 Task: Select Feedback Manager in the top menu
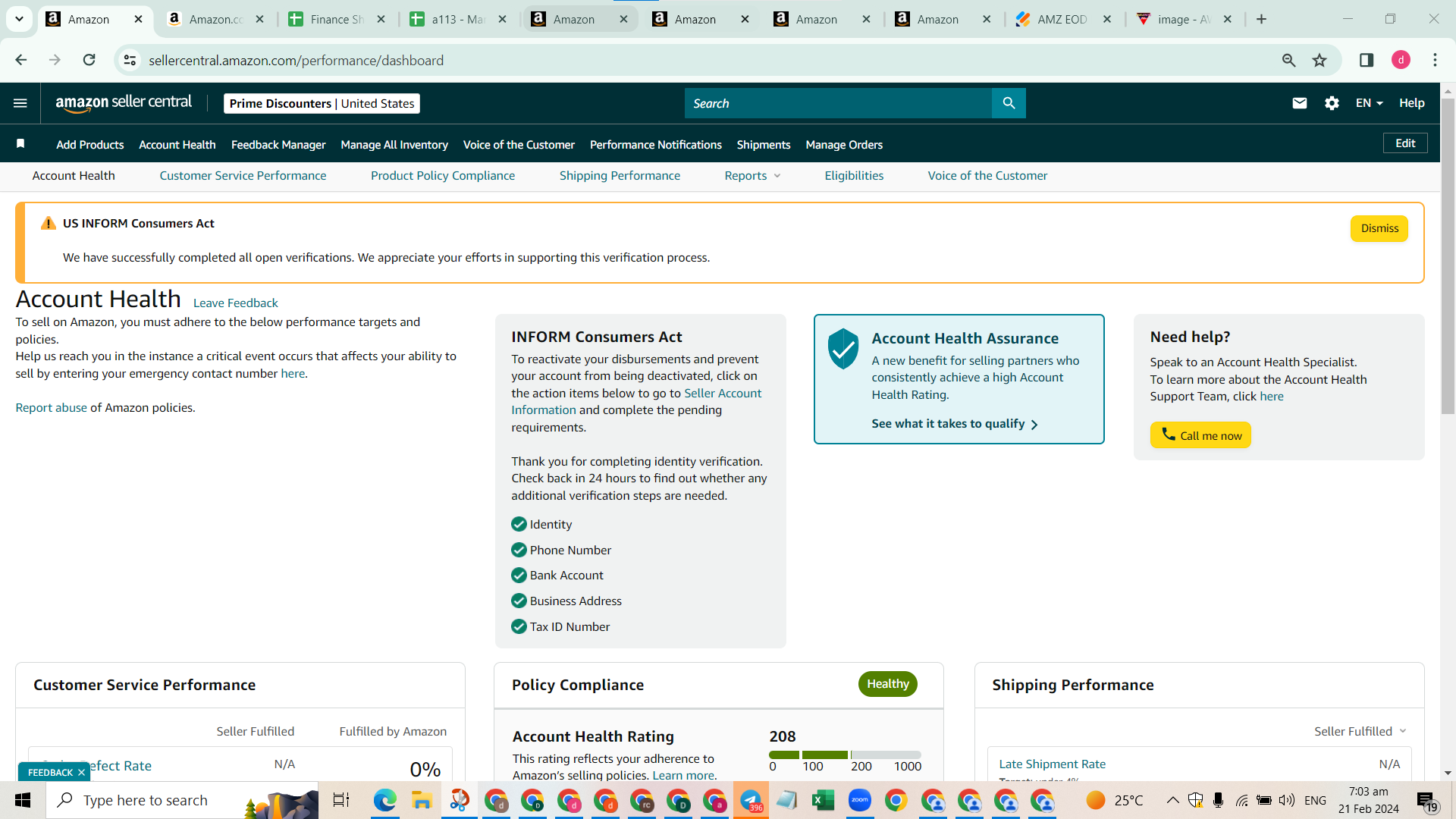click(x=278, y=144)
